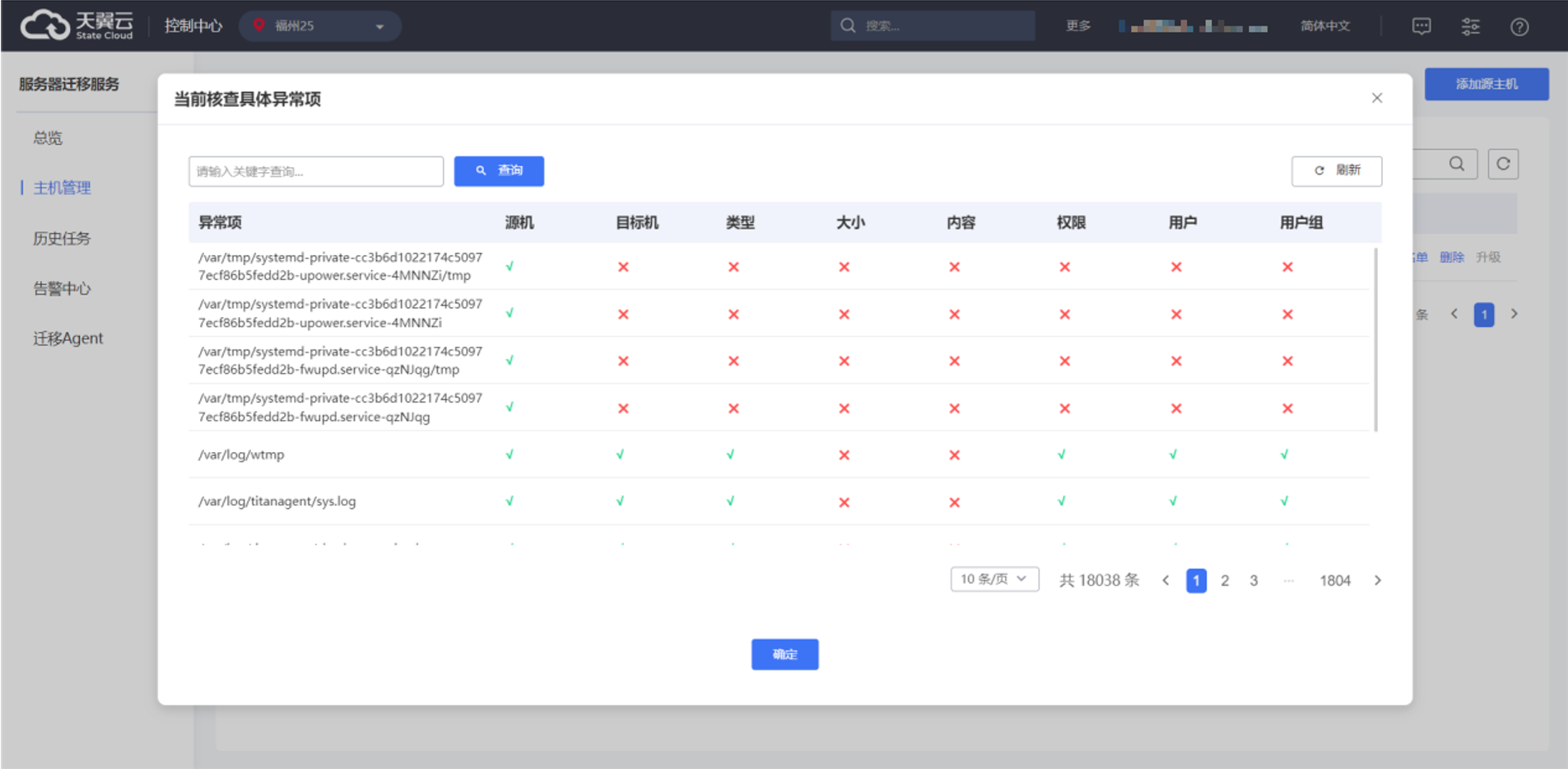The image size is (1568, 769).
Task: Click the 大小 column header
Action: [850, 222]
